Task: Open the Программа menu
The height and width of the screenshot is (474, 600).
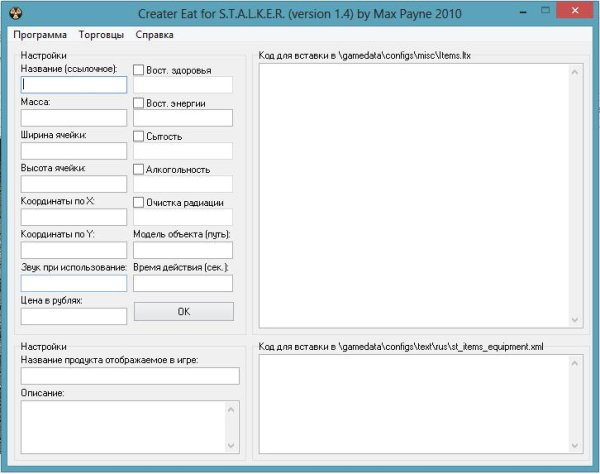Action: [40, 35]
